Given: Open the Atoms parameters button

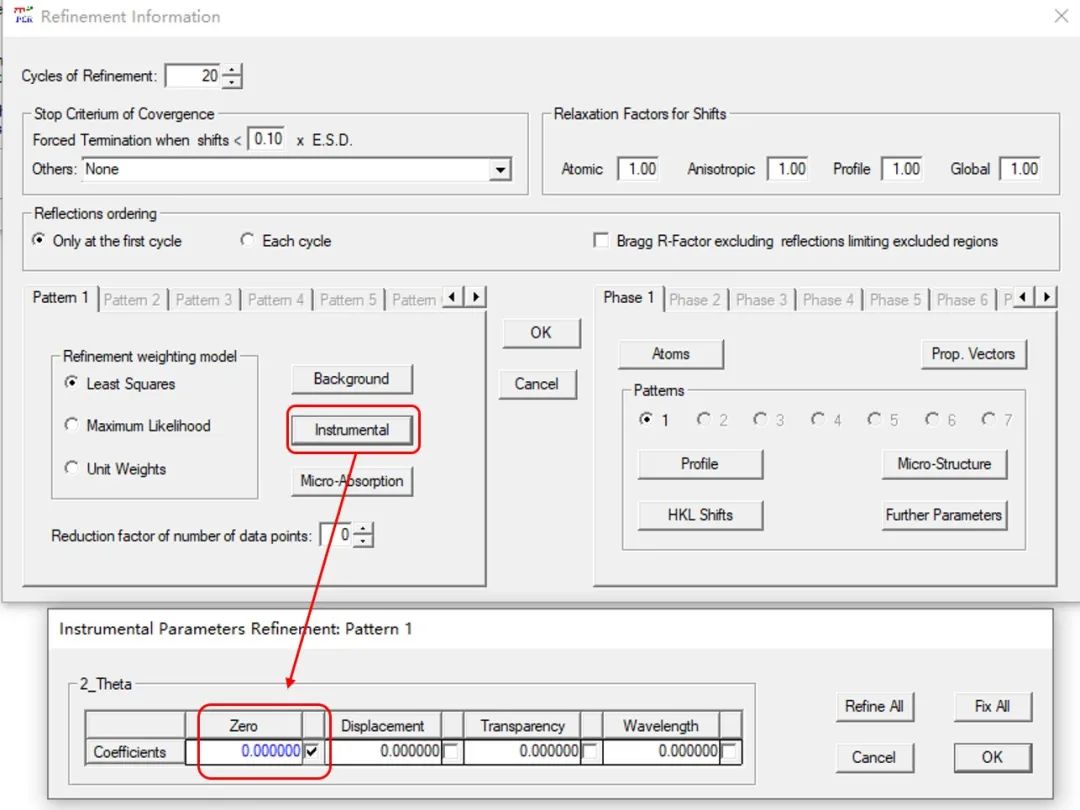Looking at the screenshot, I should (x=670, y=354).
